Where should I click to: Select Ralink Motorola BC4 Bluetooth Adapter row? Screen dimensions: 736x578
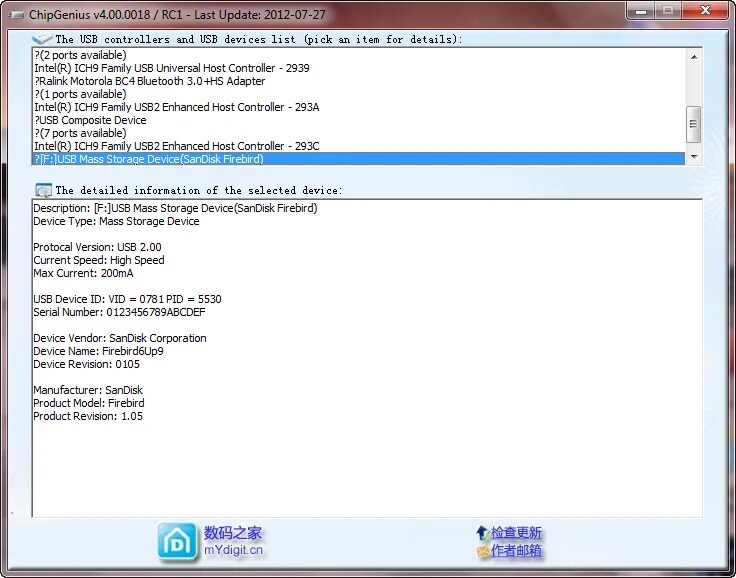coord(359,81)
